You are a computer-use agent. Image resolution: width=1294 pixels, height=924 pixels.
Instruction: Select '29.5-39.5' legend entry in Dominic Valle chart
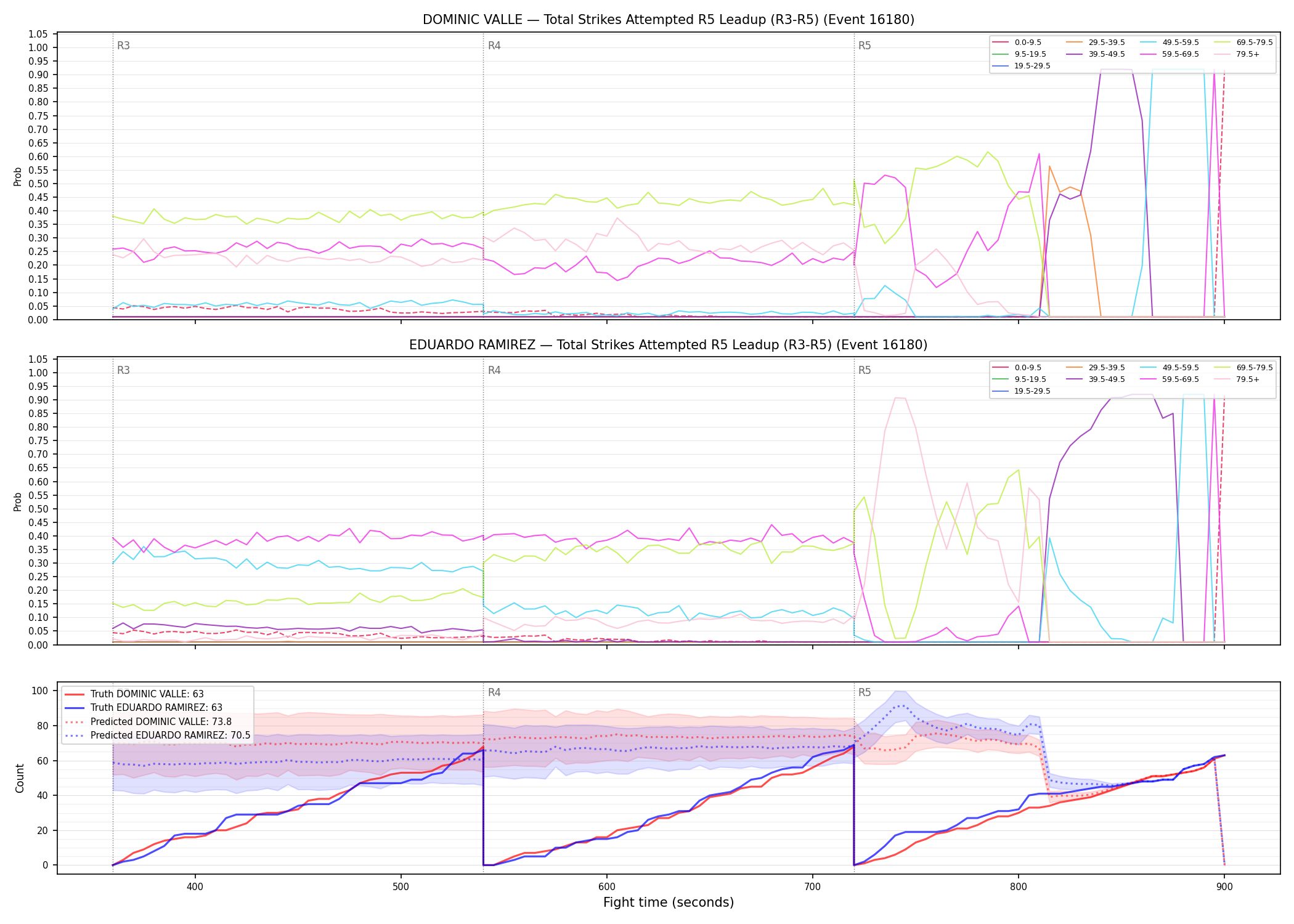pos(1096,43)
